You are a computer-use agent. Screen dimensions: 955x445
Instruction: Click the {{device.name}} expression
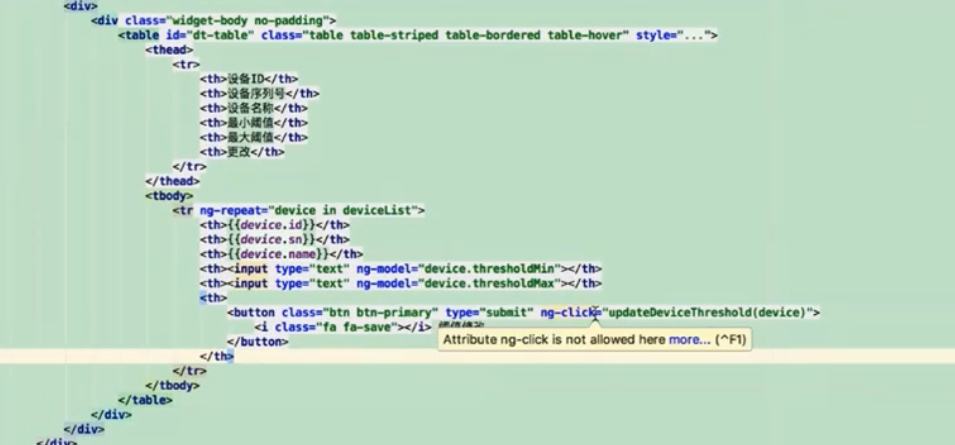277,254
